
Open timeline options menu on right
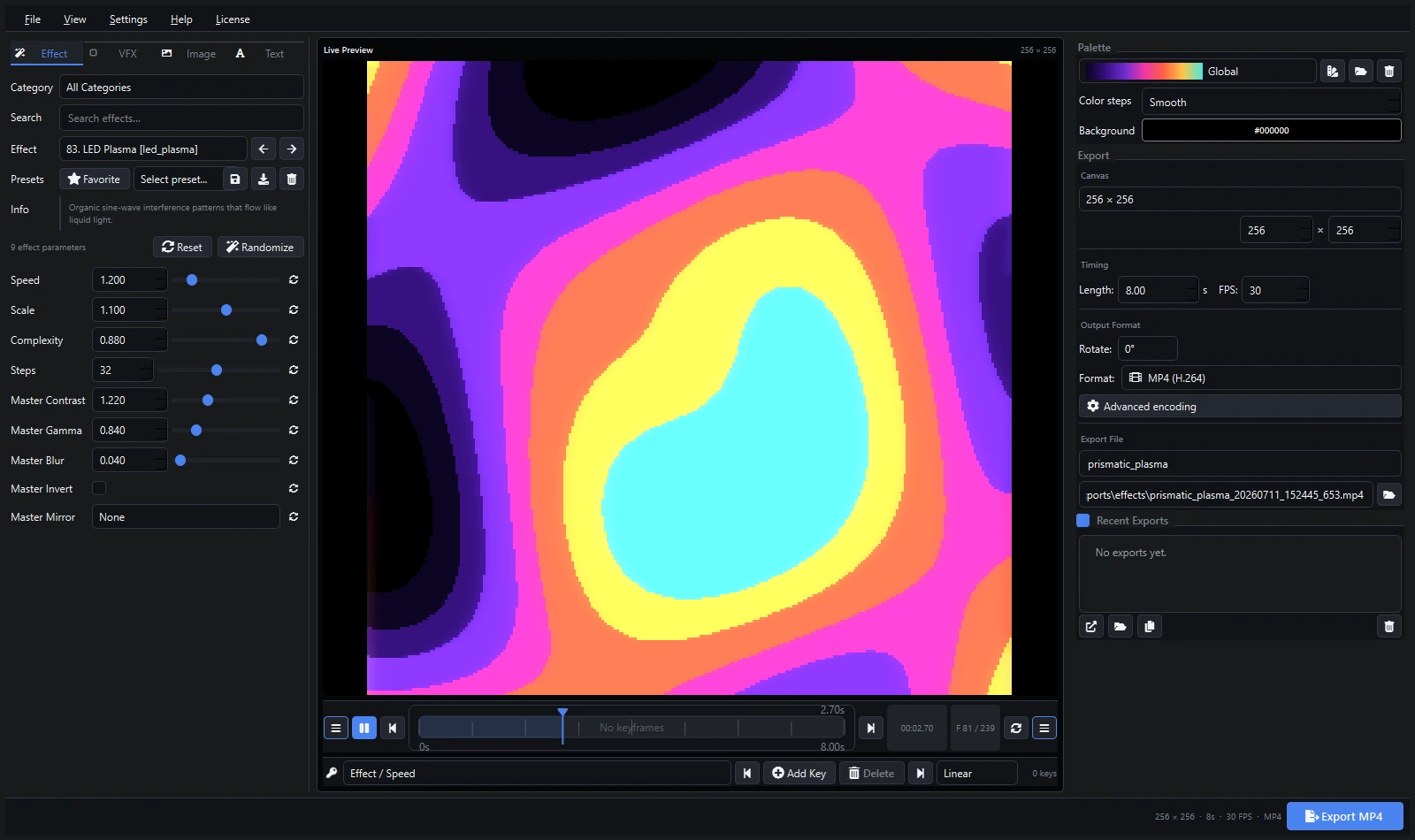[x=1044, y=728]
